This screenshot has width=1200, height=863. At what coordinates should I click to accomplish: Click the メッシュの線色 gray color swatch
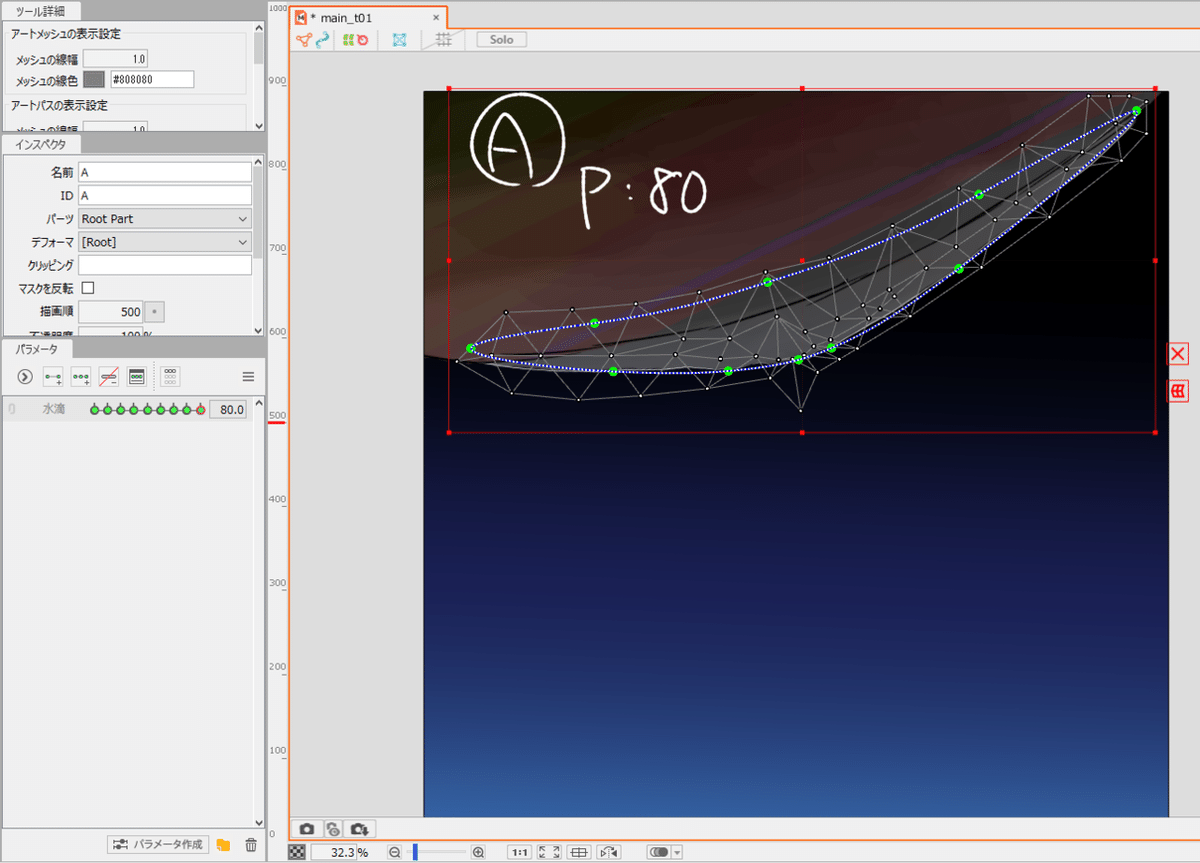click(x=94, y=79)
